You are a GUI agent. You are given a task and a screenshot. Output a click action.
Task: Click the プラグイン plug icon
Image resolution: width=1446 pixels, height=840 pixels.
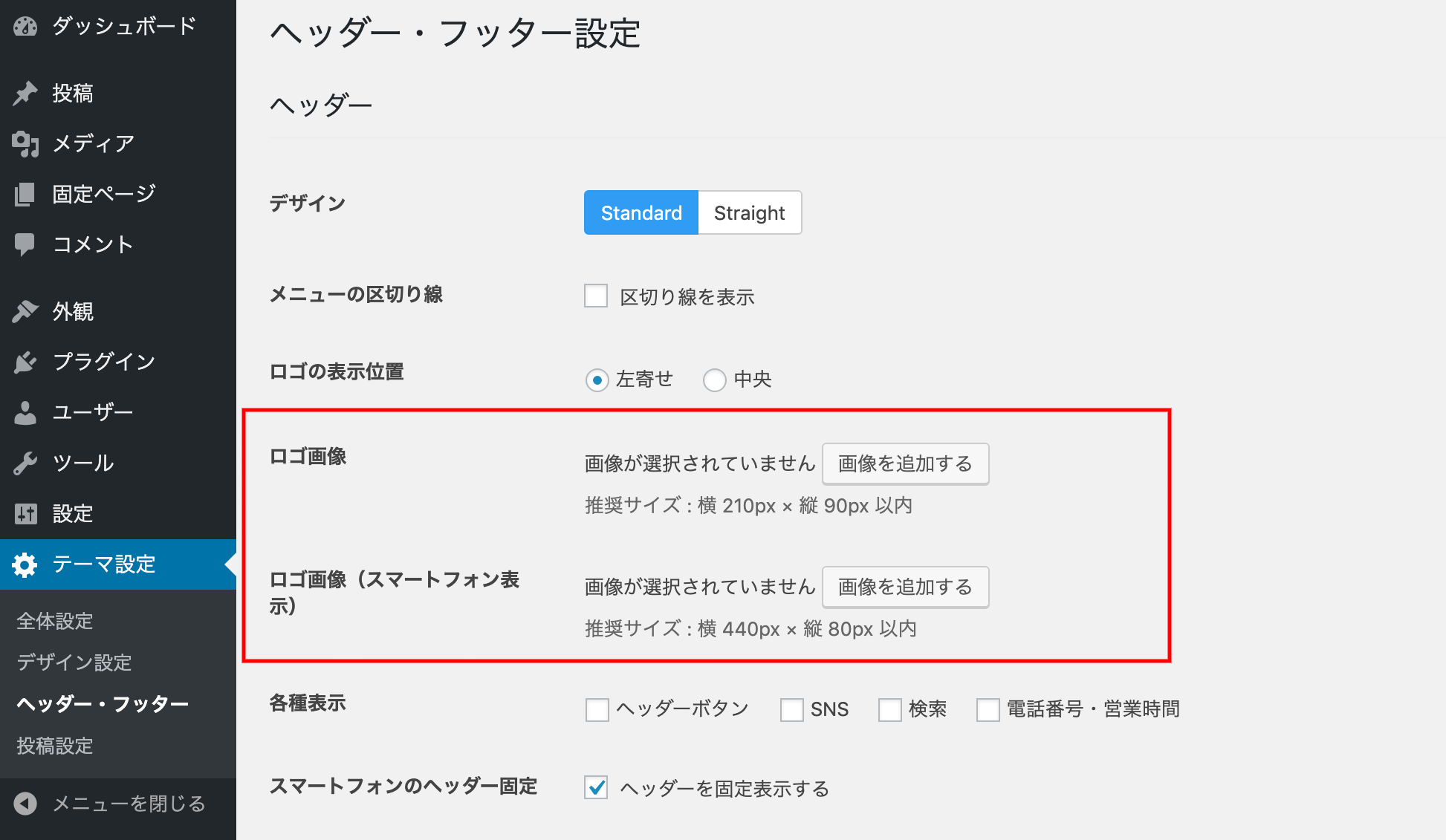[x=25, y=362]
